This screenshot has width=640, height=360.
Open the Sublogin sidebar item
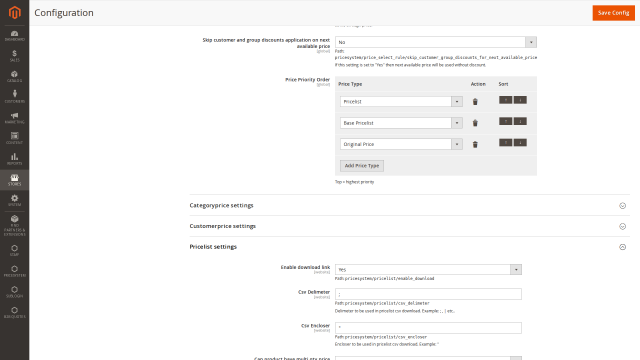14,292
